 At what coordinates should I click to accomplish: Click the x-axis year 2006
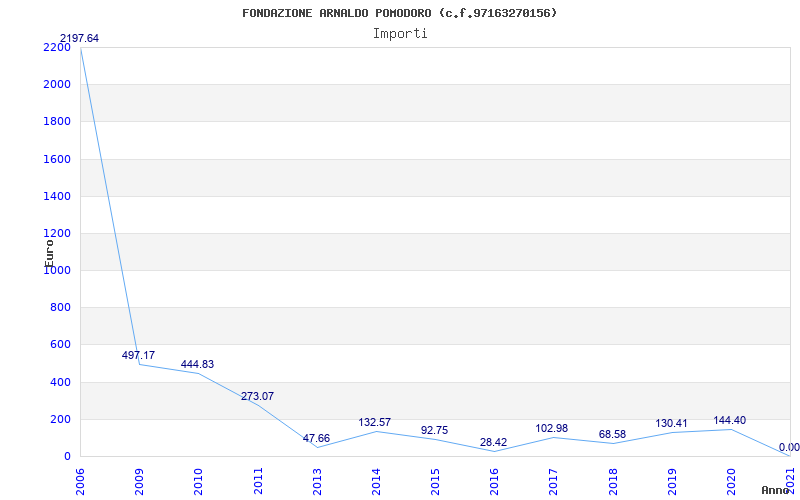[80, 481]
